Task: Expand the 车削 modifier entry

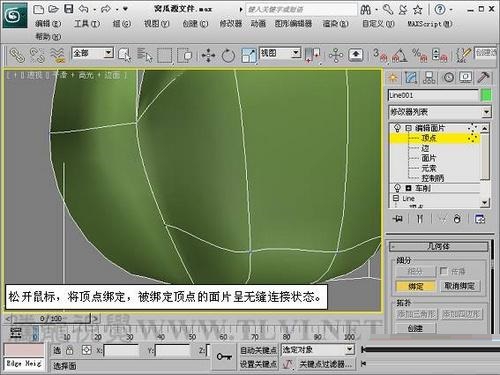Action: (408, 188)
